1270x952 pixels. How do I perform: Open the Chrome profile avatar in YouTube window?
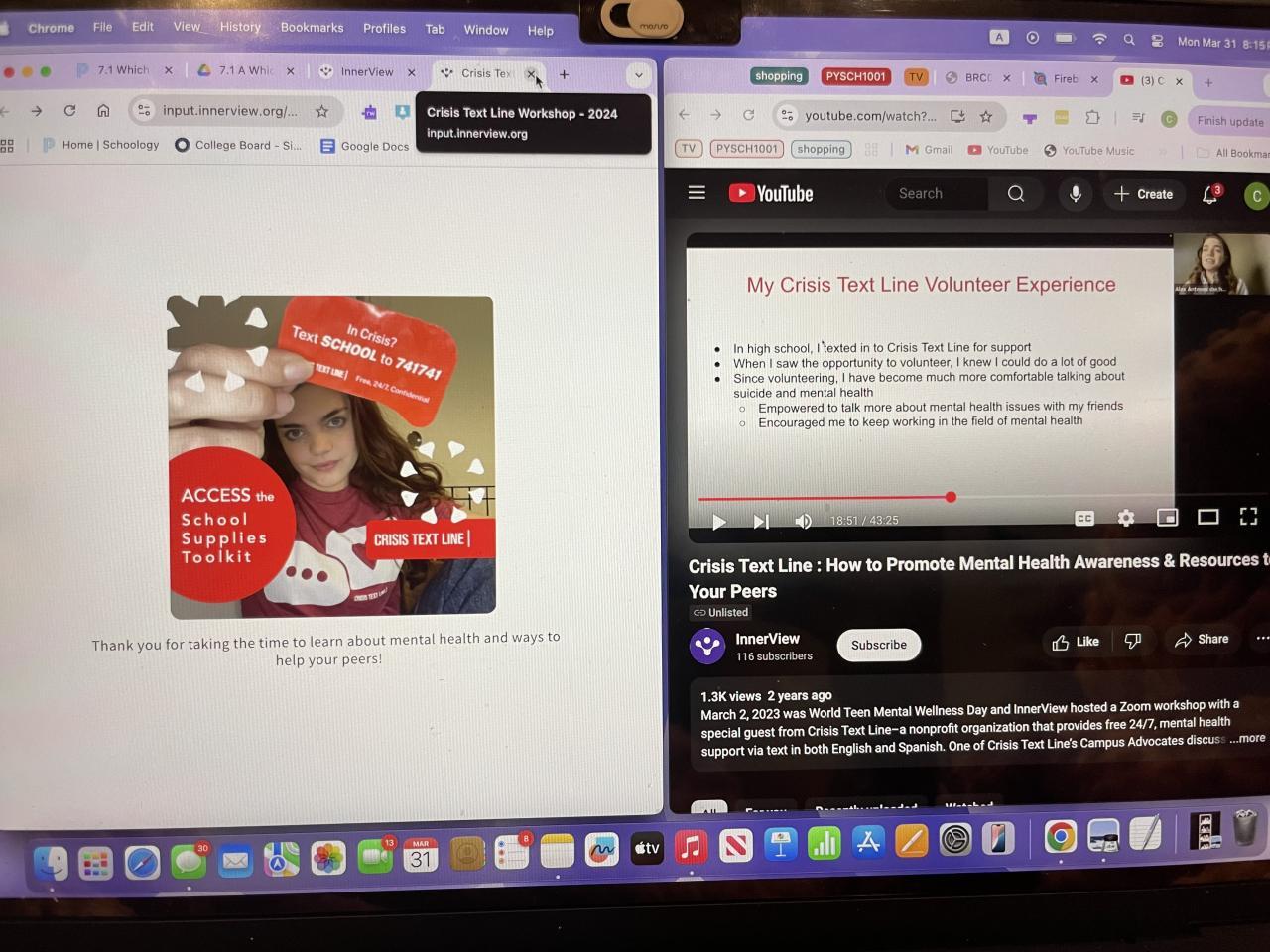click(1169, 119)
